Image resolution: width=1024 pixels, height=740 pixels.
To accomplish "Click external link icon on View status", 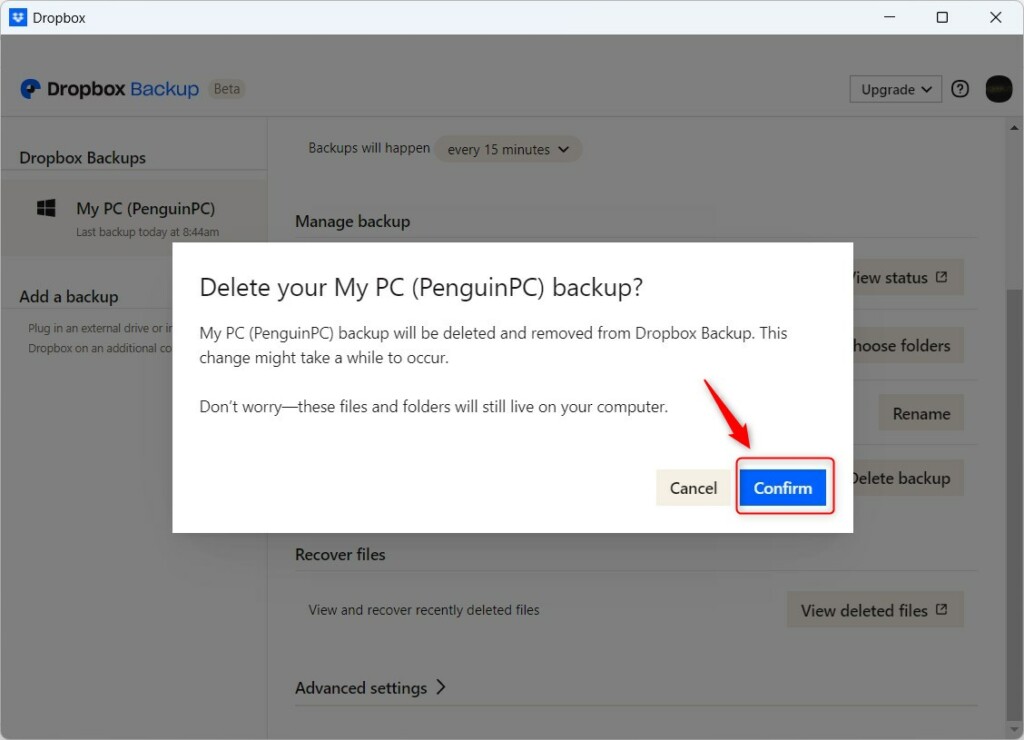I will [x=942, y=277].
